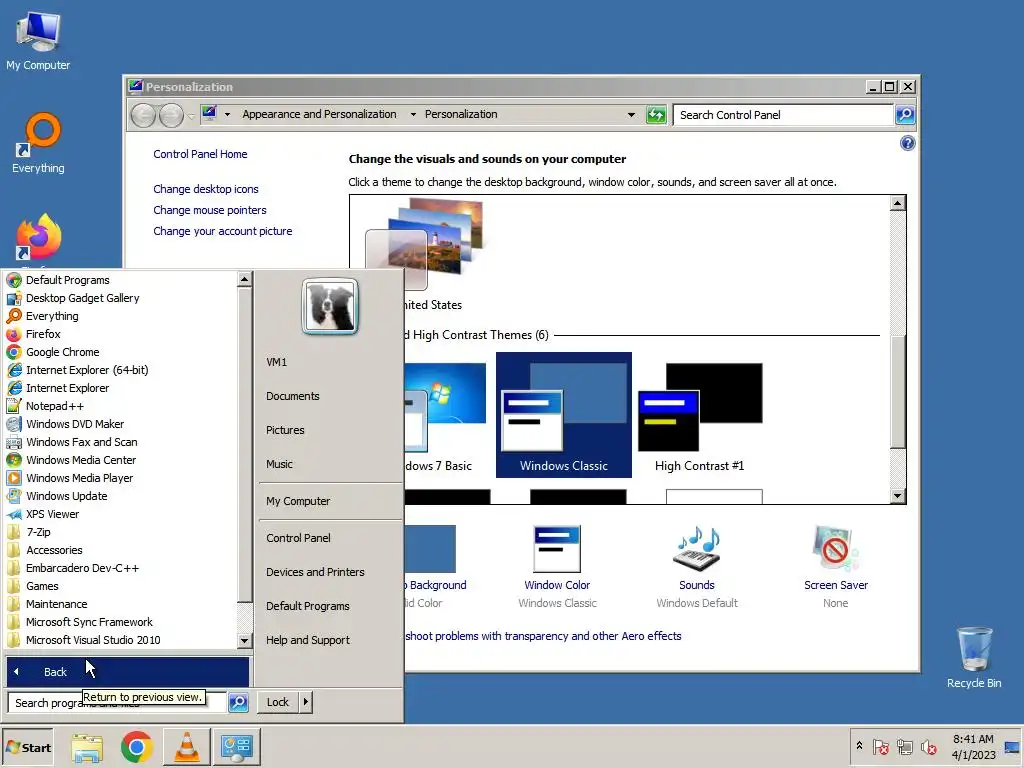The width and height of the screenshot is (1024, 768).
Task: Open the Recycle Bin desktop icon
Action: coord(974,657)
